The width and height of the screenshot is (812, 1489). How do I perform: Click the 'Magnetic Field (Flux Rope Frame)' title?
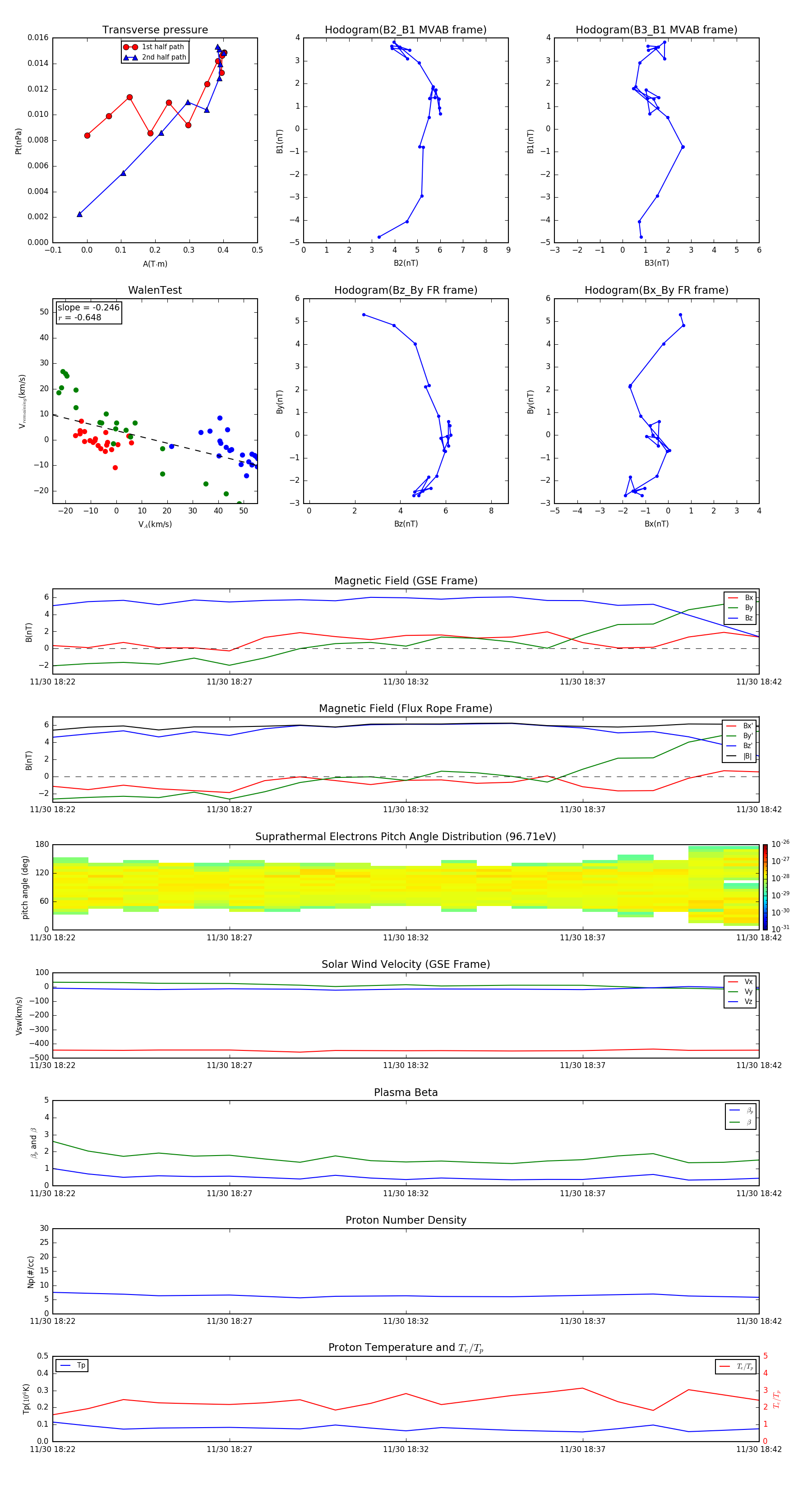pos(406,709)
